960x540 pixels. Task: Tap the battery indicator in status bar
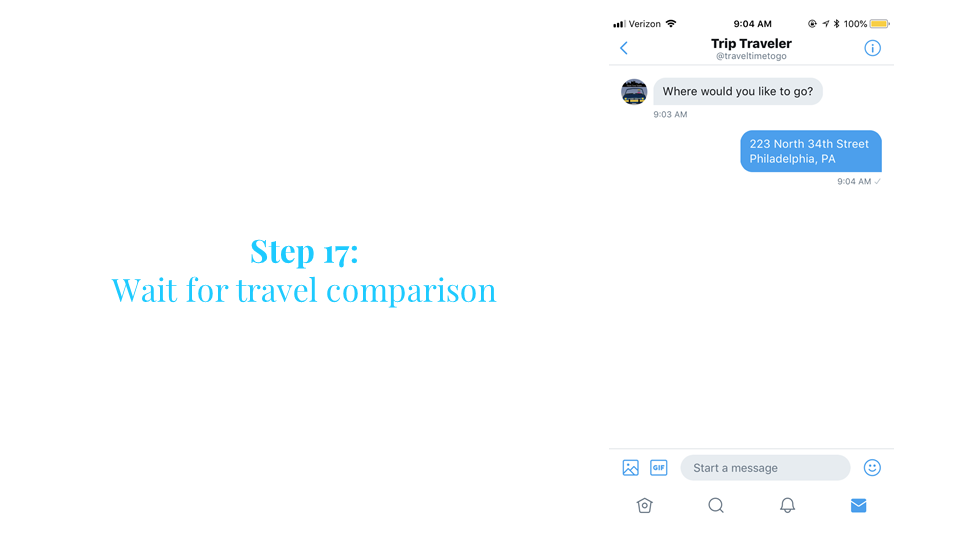tap(879, 24)
